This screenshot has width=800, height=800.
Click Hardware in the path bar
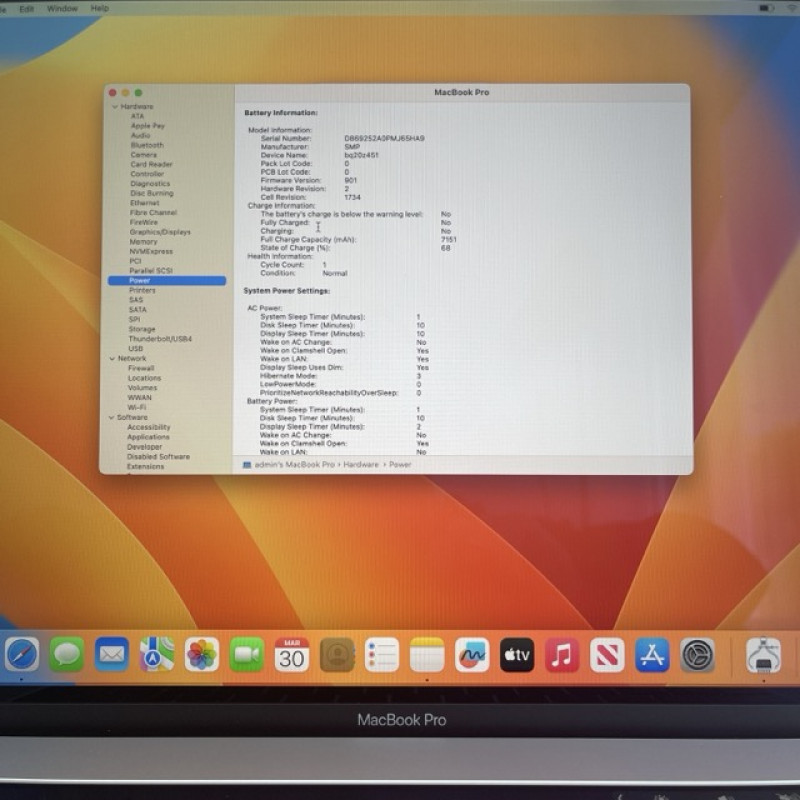coord(361,465)
